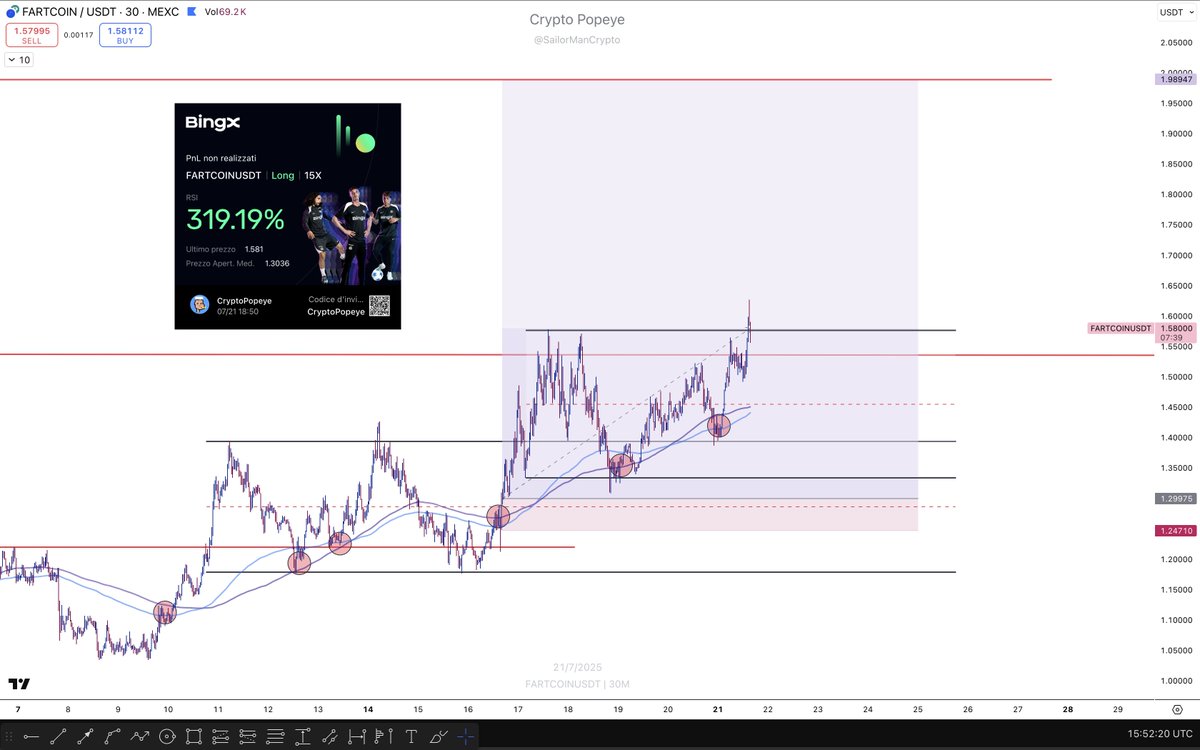Click the QR code on BingX card
The width and height of the screenshot is (1200, 750).
click(378, 305)
